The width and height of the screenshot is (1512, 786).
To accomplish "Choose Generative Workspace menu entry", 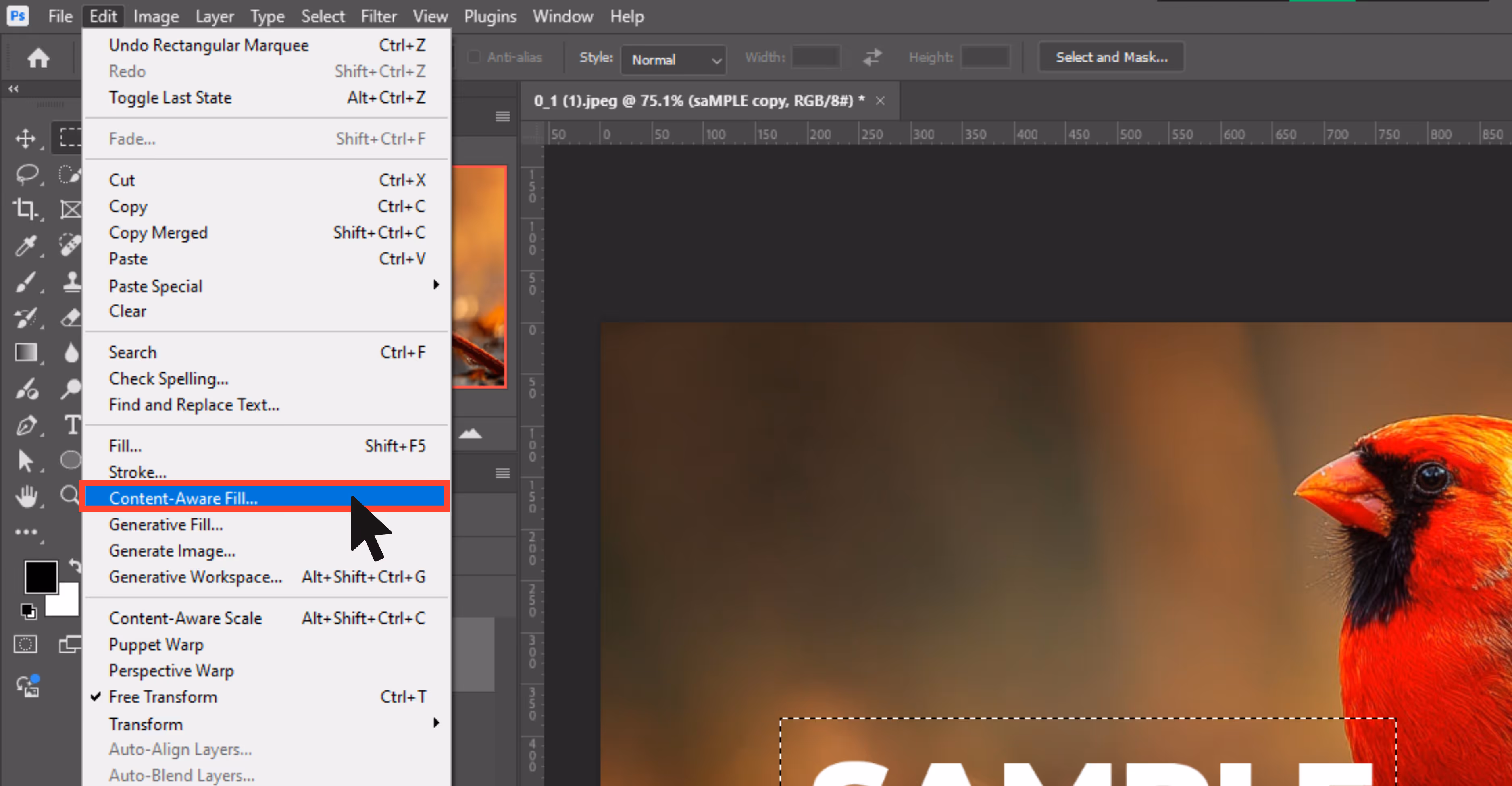I will pyautogui.click(x=268, y=577).
